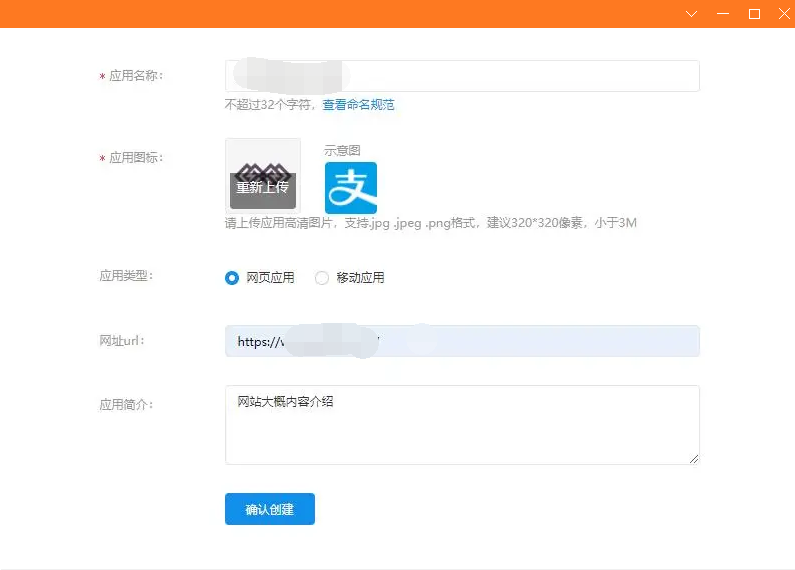795x570 pixels.
Task: Maximize the window from the title bar
Action: coord(754,14)
